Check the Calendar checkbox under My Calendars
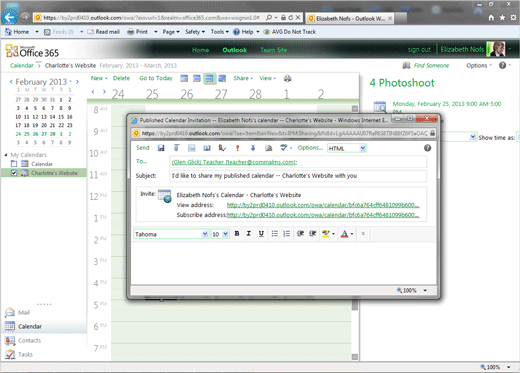520x373 pixels. coord(14,164)
